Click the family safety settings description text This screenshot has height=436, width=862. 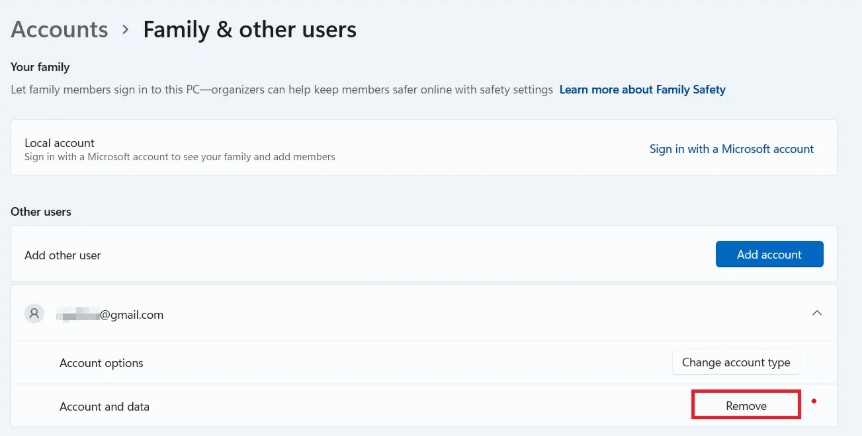(x=281, y=90)
